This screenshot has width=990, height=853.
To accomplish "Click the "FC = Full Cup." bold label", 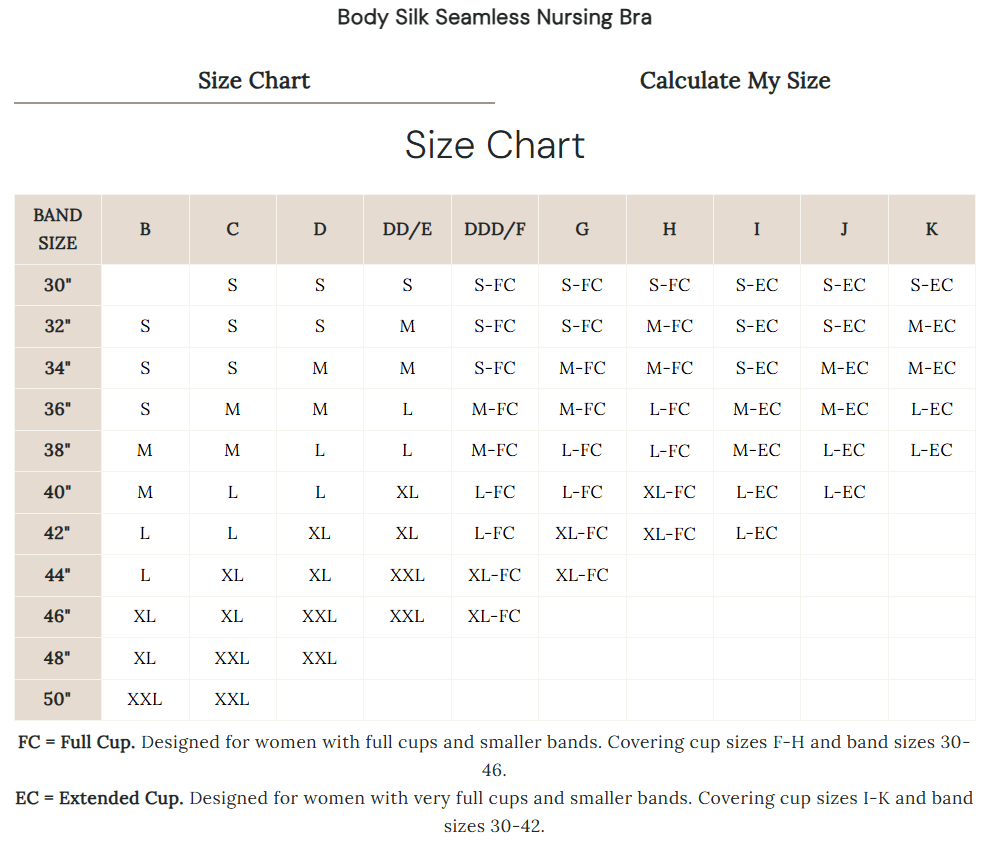I will coord(77,743).
